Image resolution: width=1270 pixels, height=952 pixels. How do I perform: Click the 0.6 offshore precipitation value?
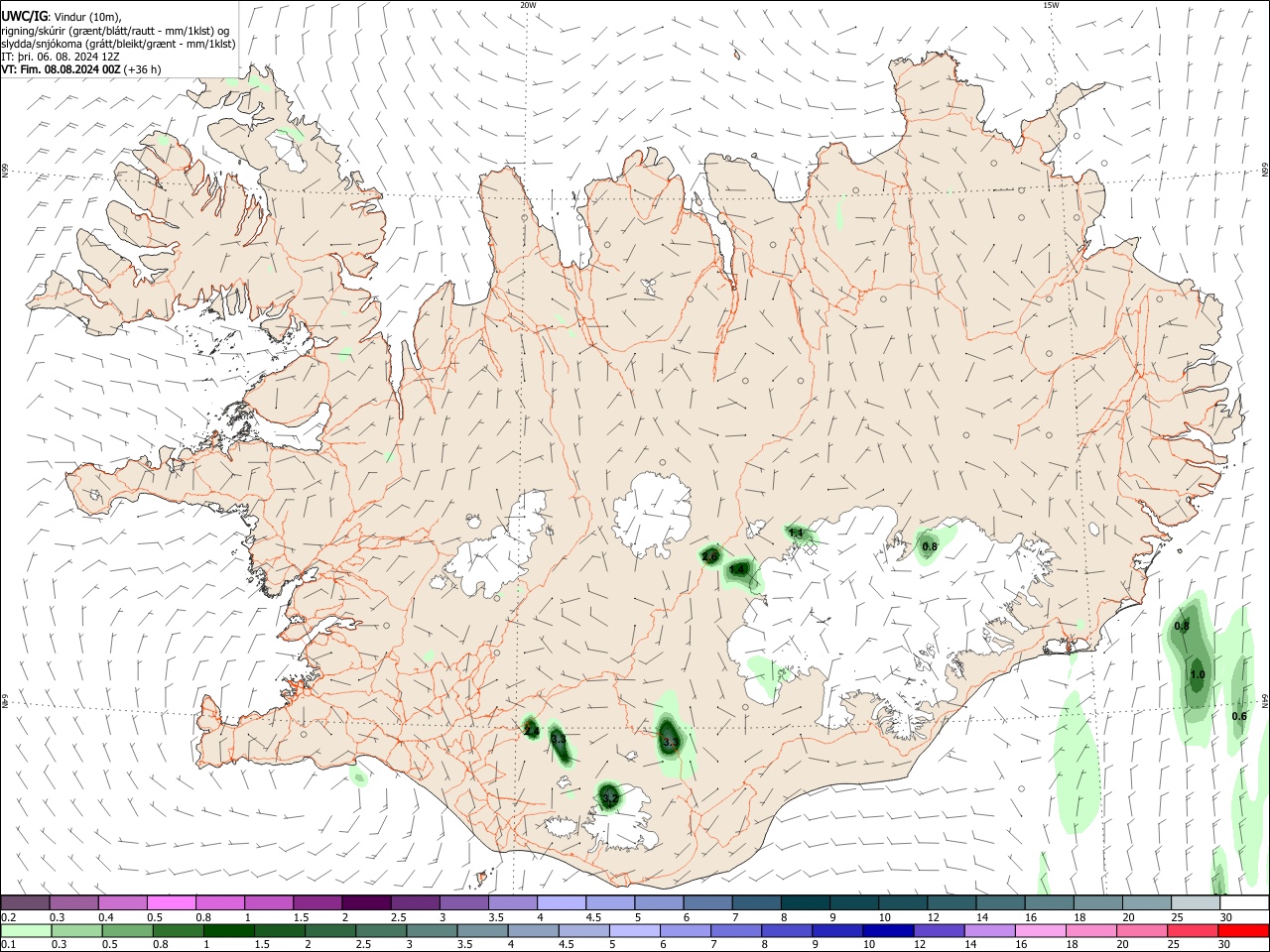1239,716
